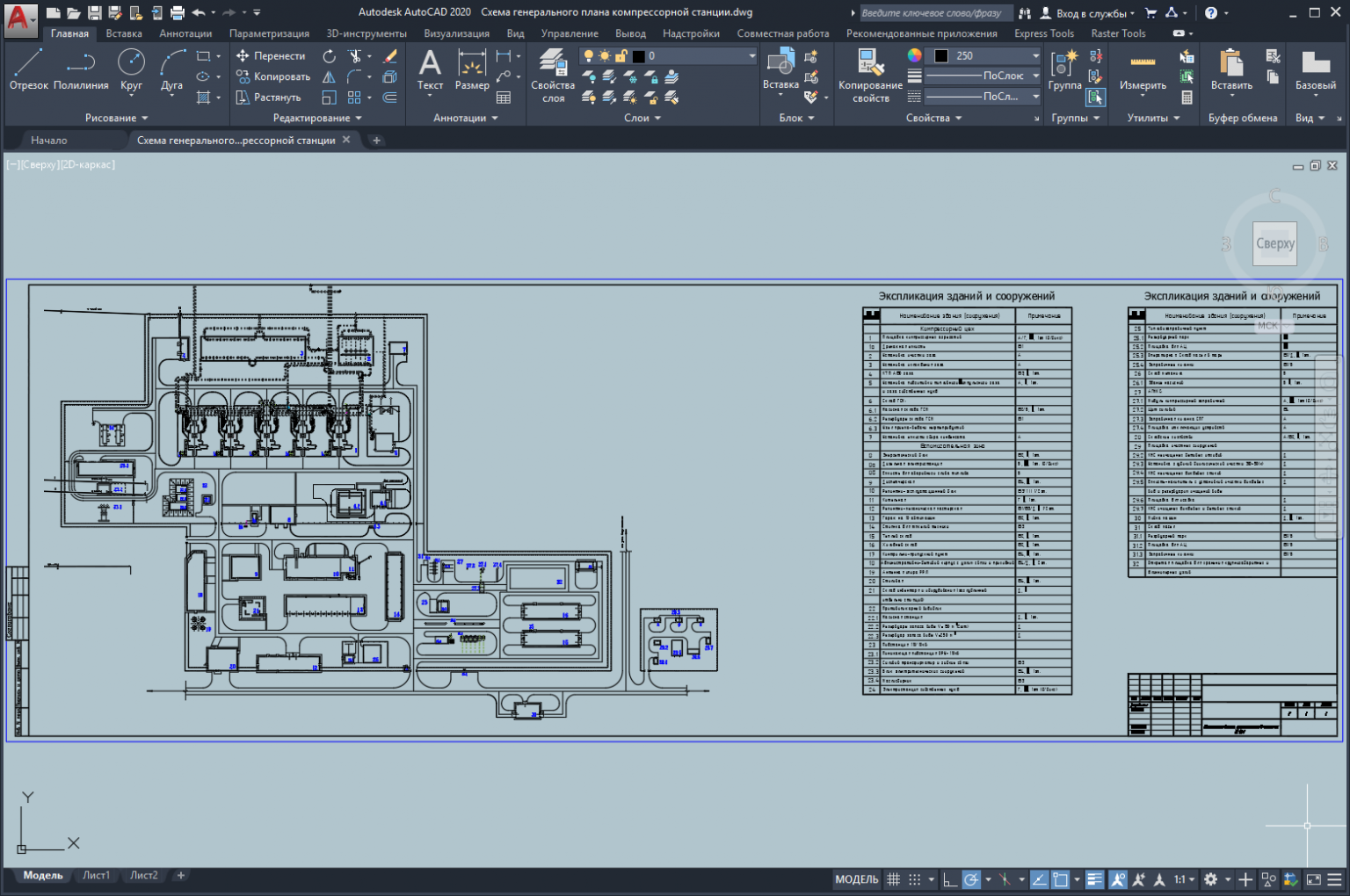The width and height of the screenshot is (1350, 896).
Task: Click the Размер dimension tool
Action: tap(472, 69)
